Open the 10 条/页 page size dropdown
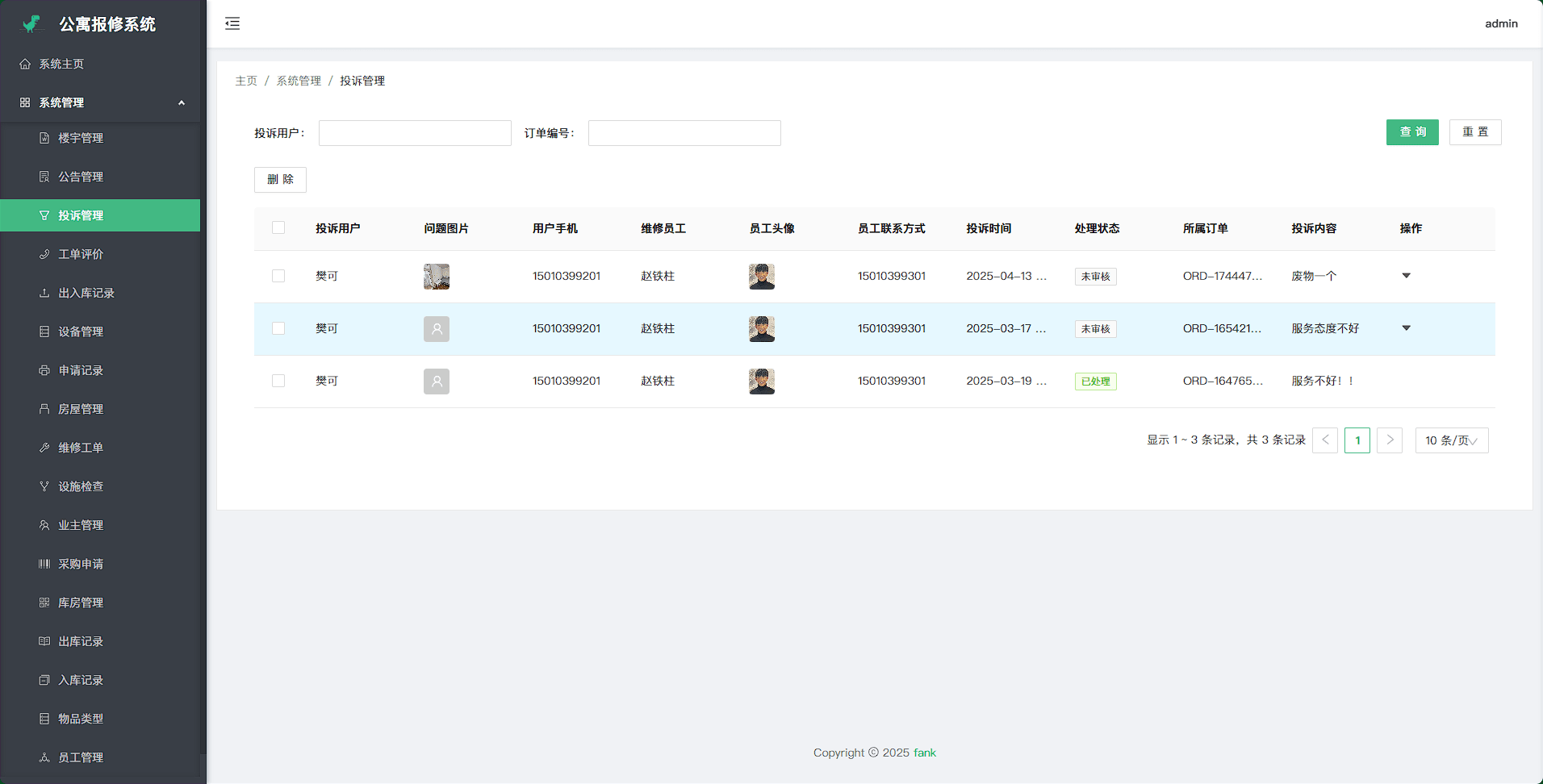The image size is (1543, 784). click(1451, 440)
